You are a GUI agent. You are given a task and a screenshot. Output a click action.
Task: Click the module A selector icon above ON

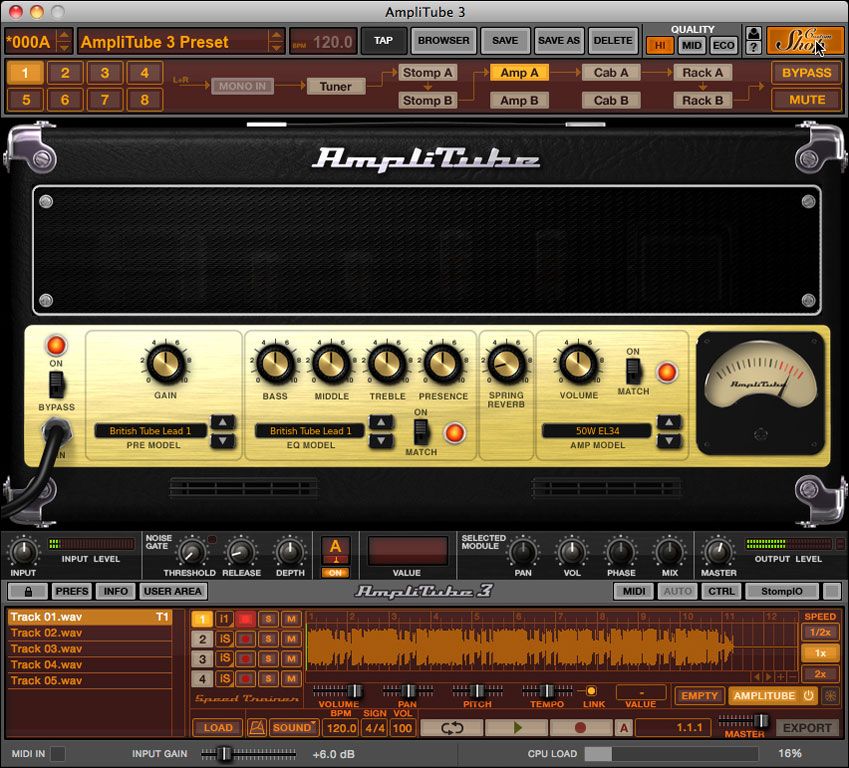pyautogui.click(x=335, y=550)
